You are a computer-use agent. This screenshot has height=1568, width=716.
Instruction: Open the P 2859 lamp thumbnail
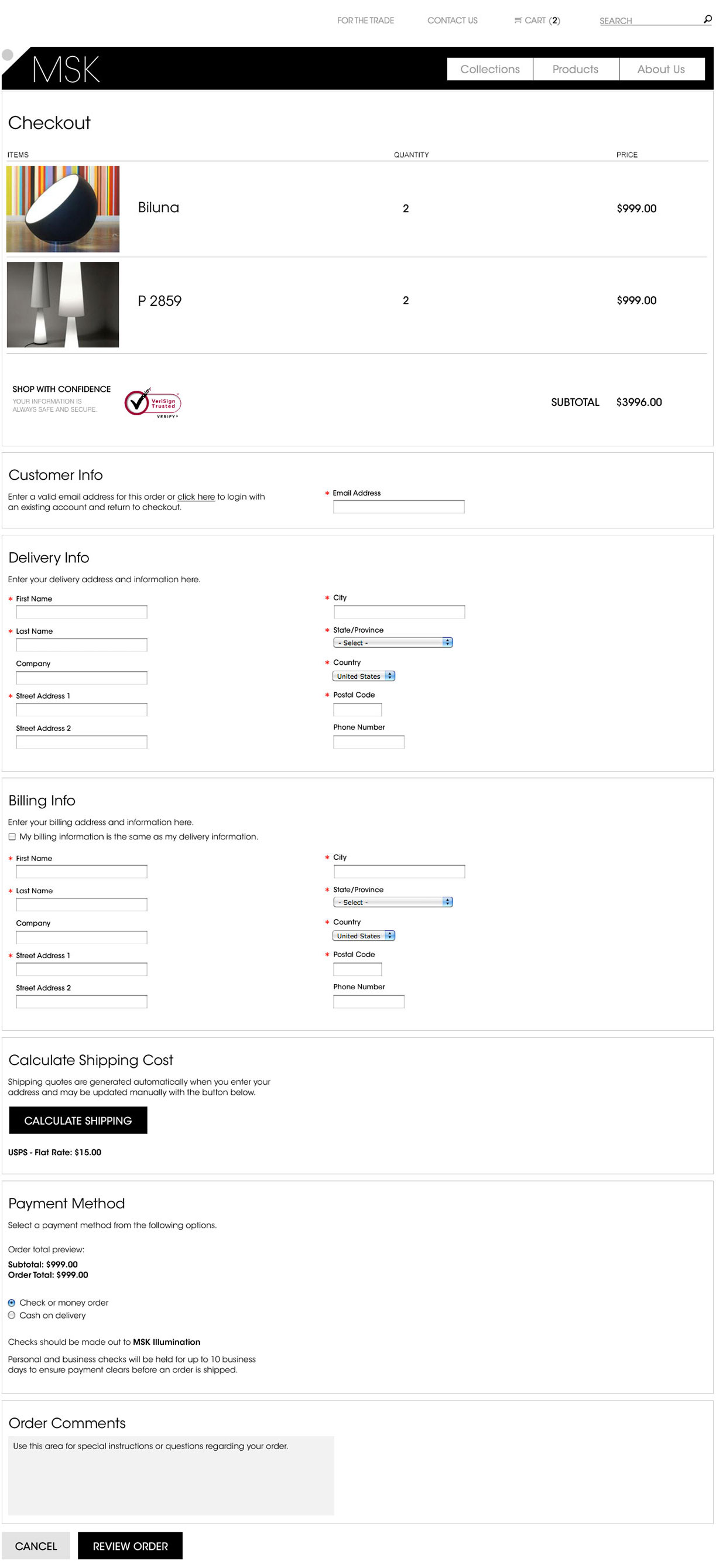click(x=63, y=305)
